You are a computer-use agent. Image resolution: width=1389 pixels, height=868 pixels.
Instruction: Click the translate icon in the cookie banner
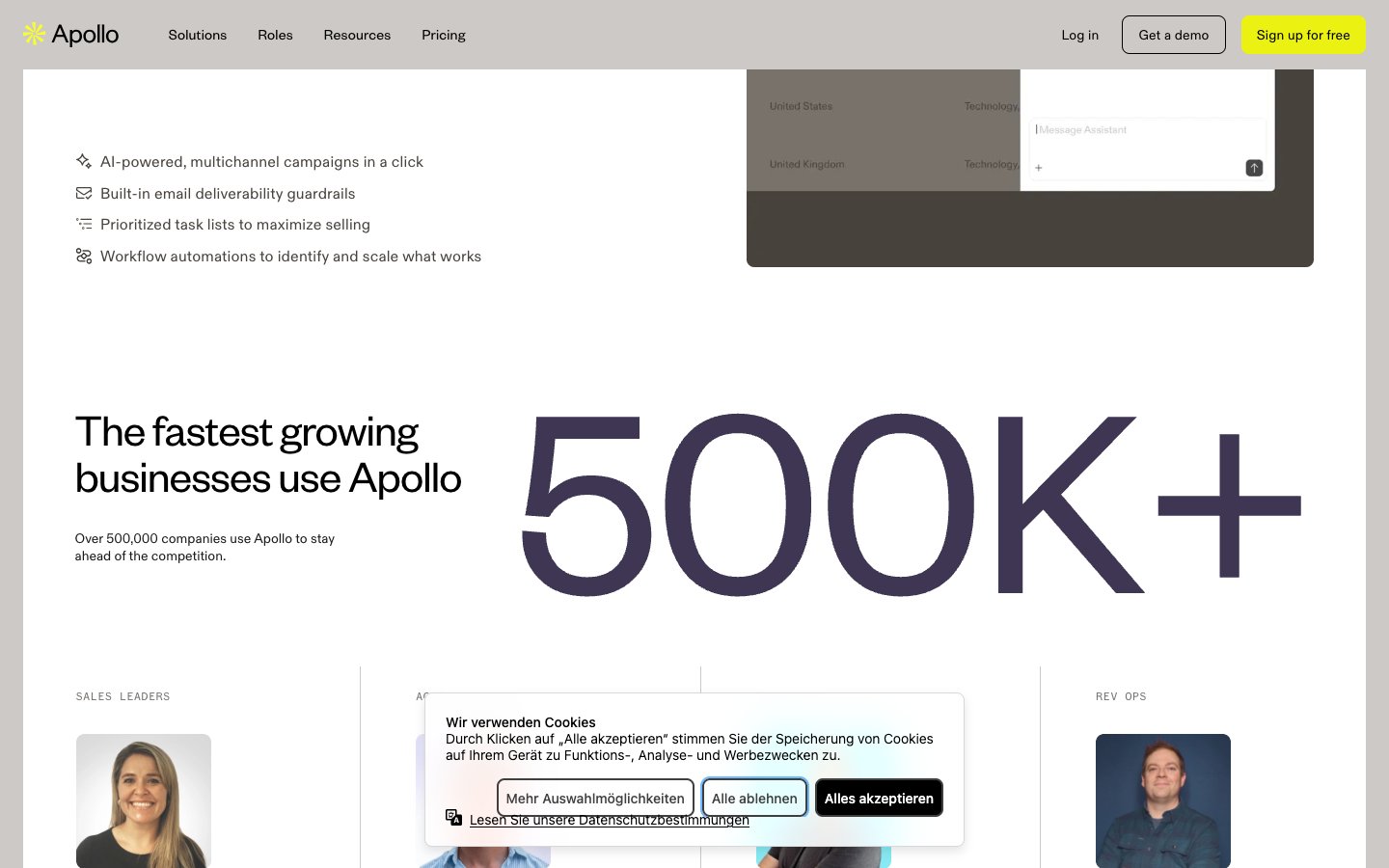point(453,818)
